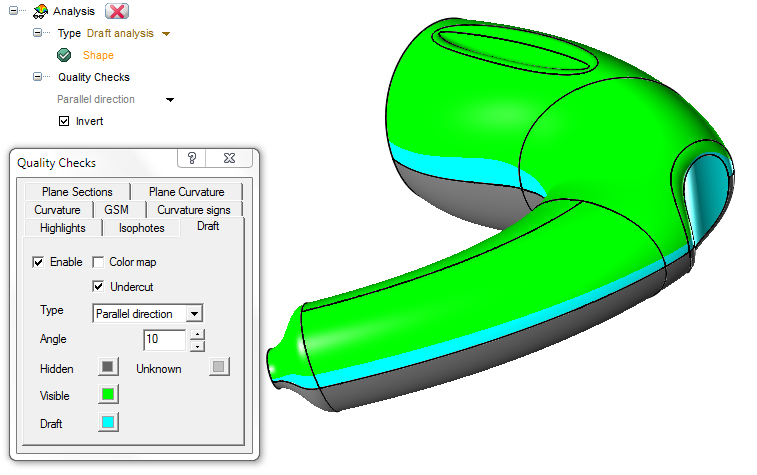Increase Angle with the up spinner arrow

click(x=197, y=334)
